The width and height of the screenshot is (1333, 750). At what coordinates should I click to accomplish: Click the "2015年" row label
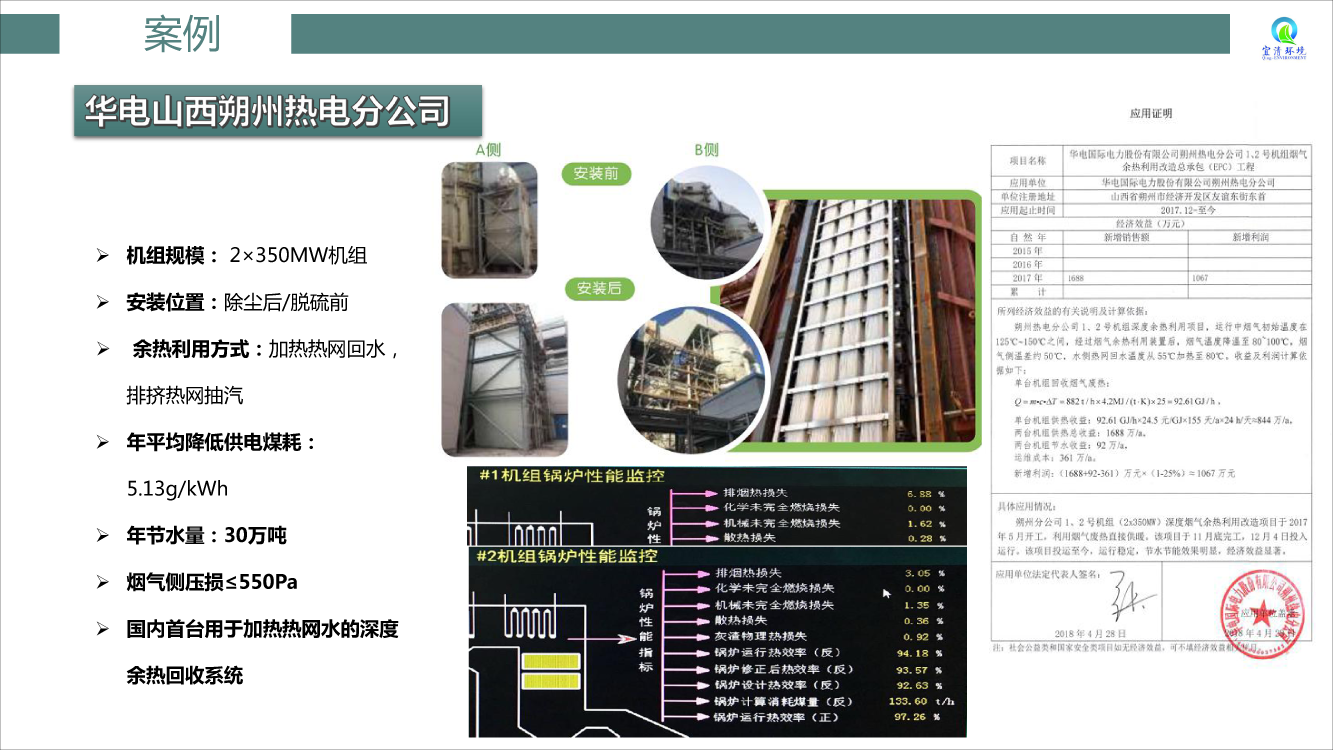pos(1027,251)
